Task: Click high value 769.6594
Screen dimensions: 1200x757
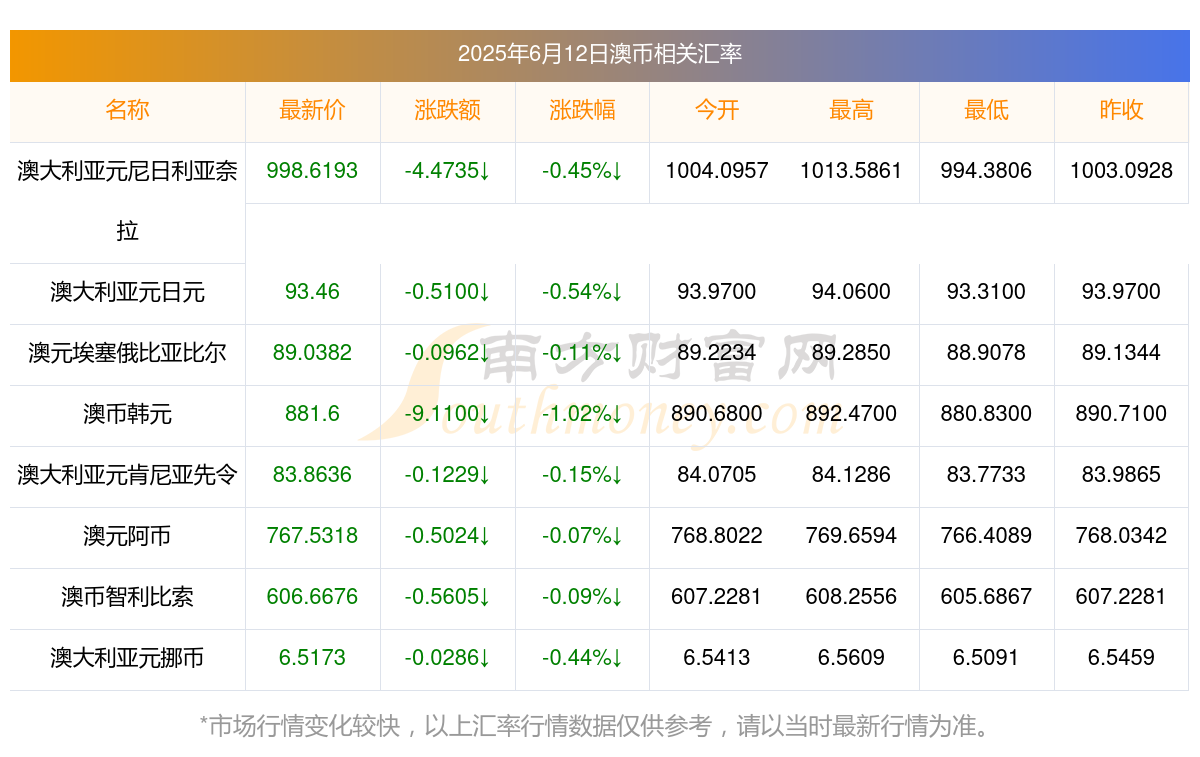Action: pyautogui.click(x=851, y=536)
